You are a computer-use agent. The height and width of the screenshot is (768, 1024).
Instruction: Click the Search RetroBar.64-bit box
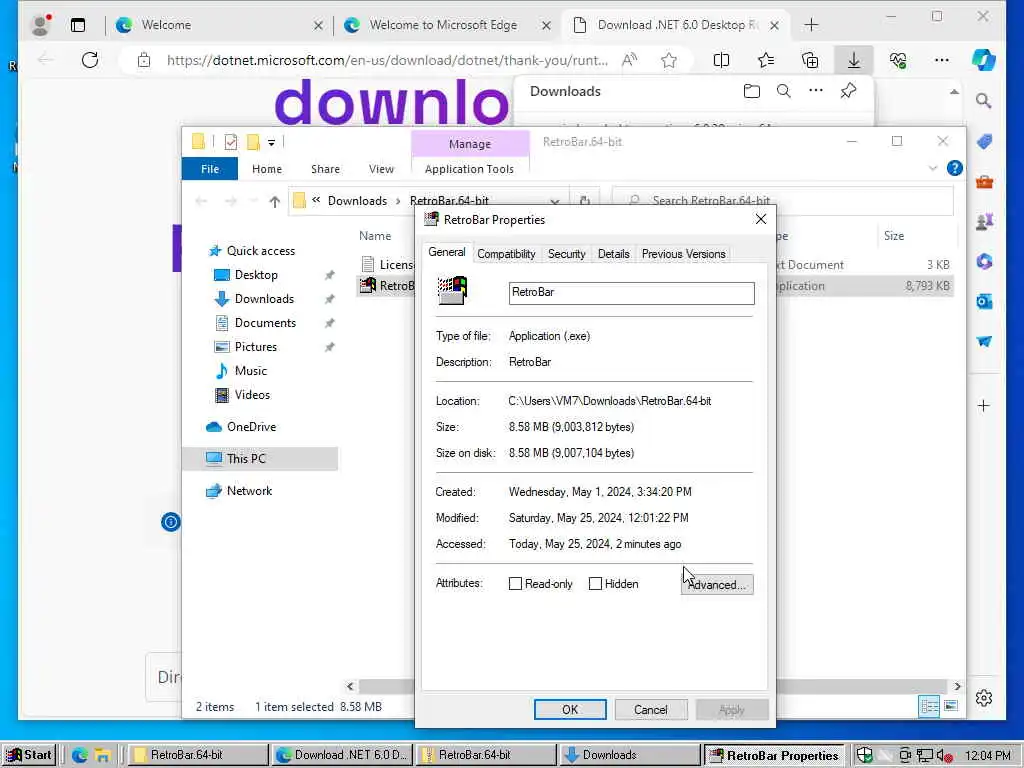782,201
